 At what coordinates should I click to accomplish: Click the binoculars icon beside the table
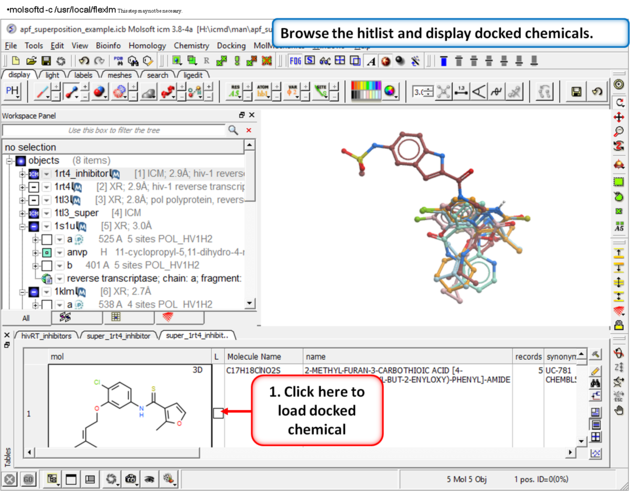(x=596, y=384)
